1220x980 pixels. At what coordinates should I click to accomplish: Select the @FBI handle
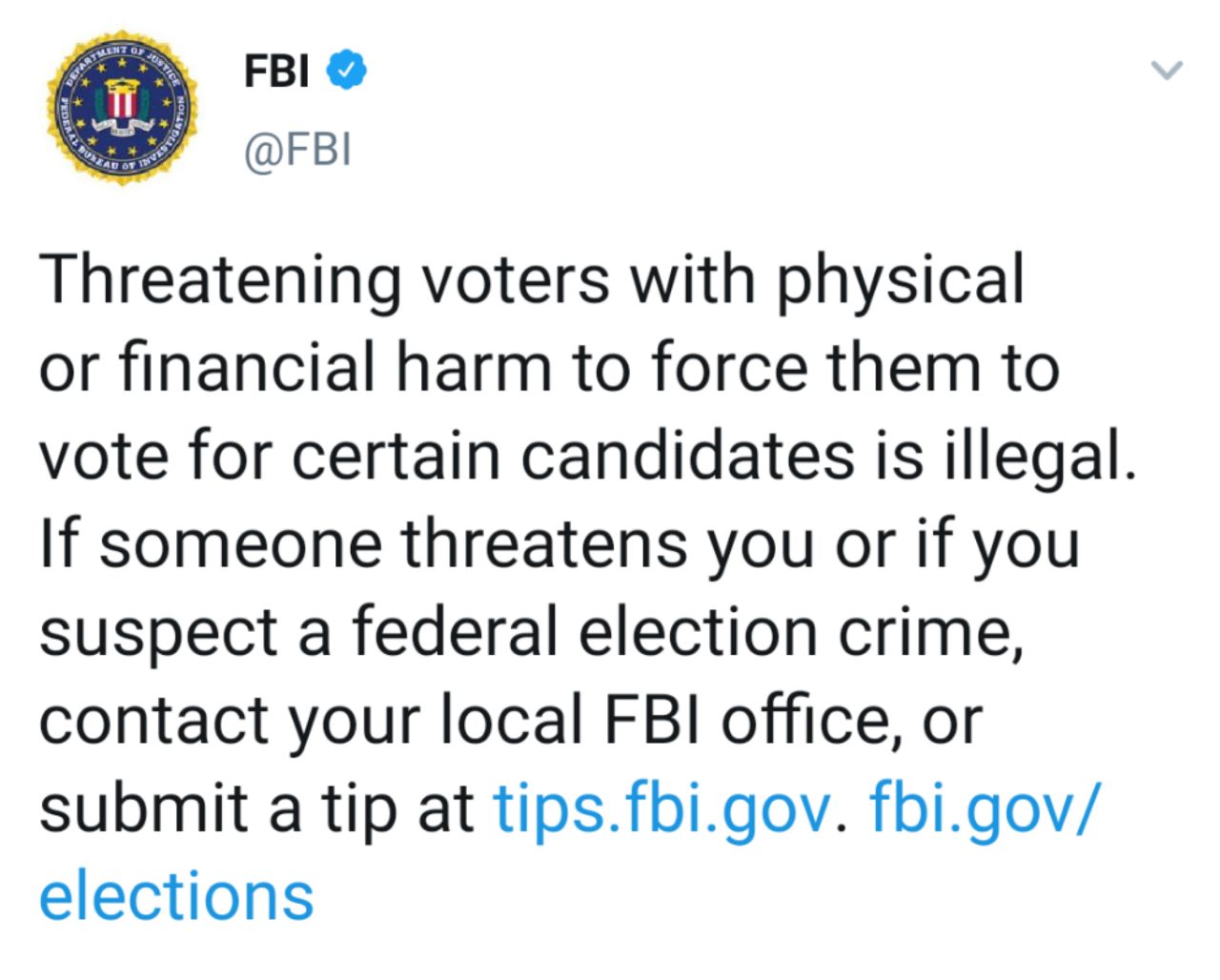coord(297,151)
